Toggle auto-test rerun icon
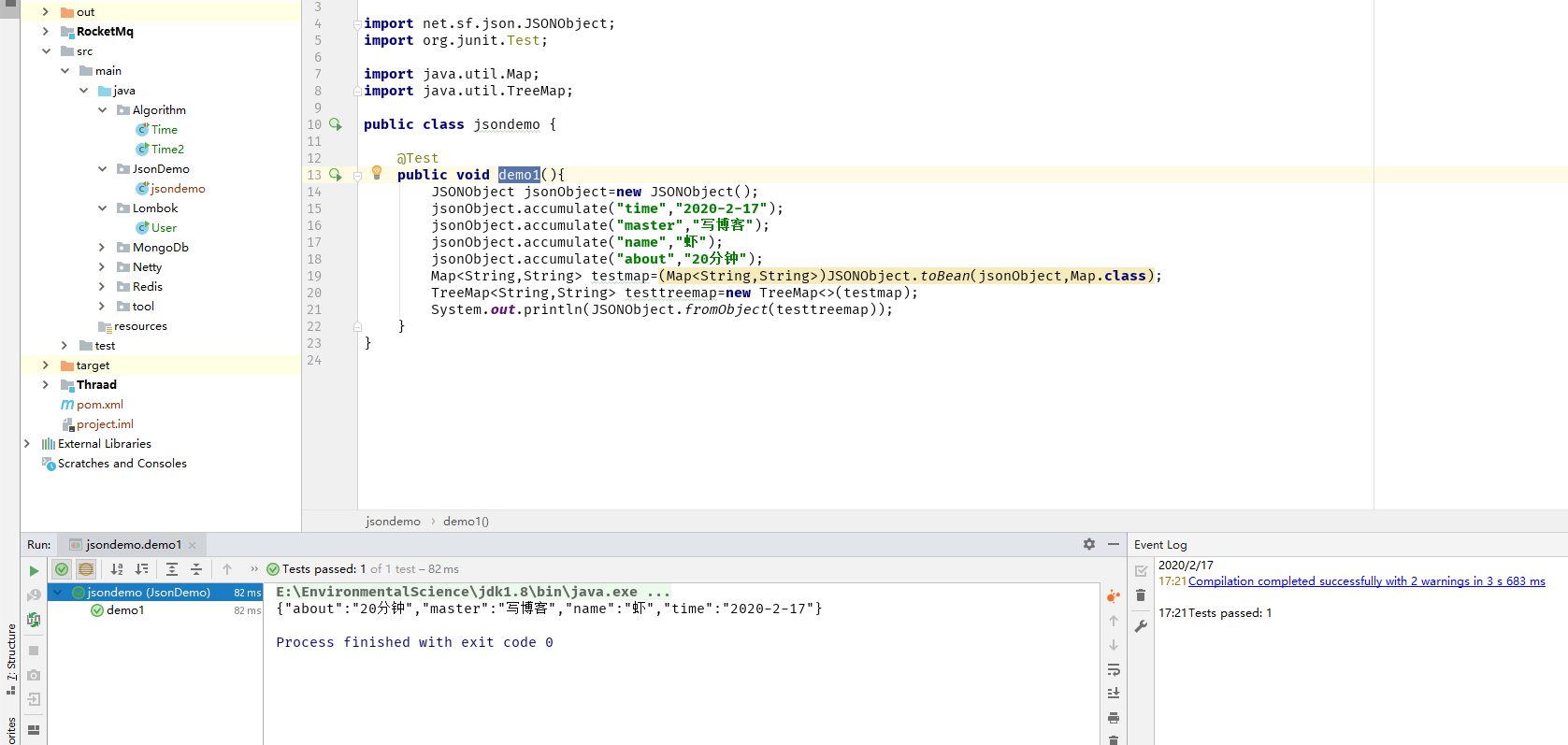 click(34, 619)
